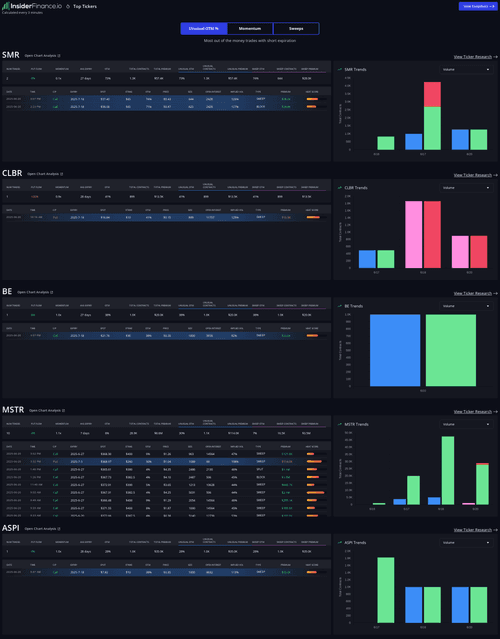Select the MSTR SPLIT type trade row
This screenshot has width=500, height=639.
pyautogui.click(x=166, y=469)
